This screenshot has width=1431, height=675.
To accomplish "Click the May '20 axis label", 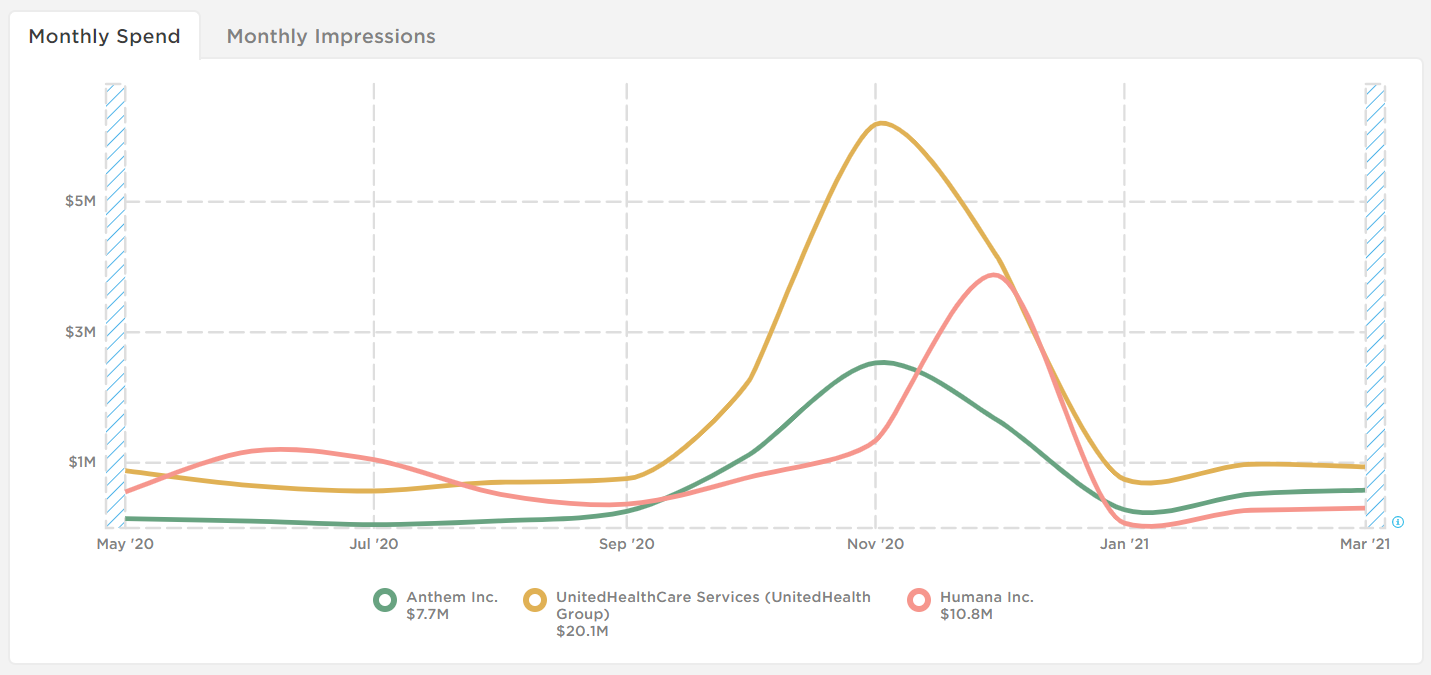I will click(124, 543).
